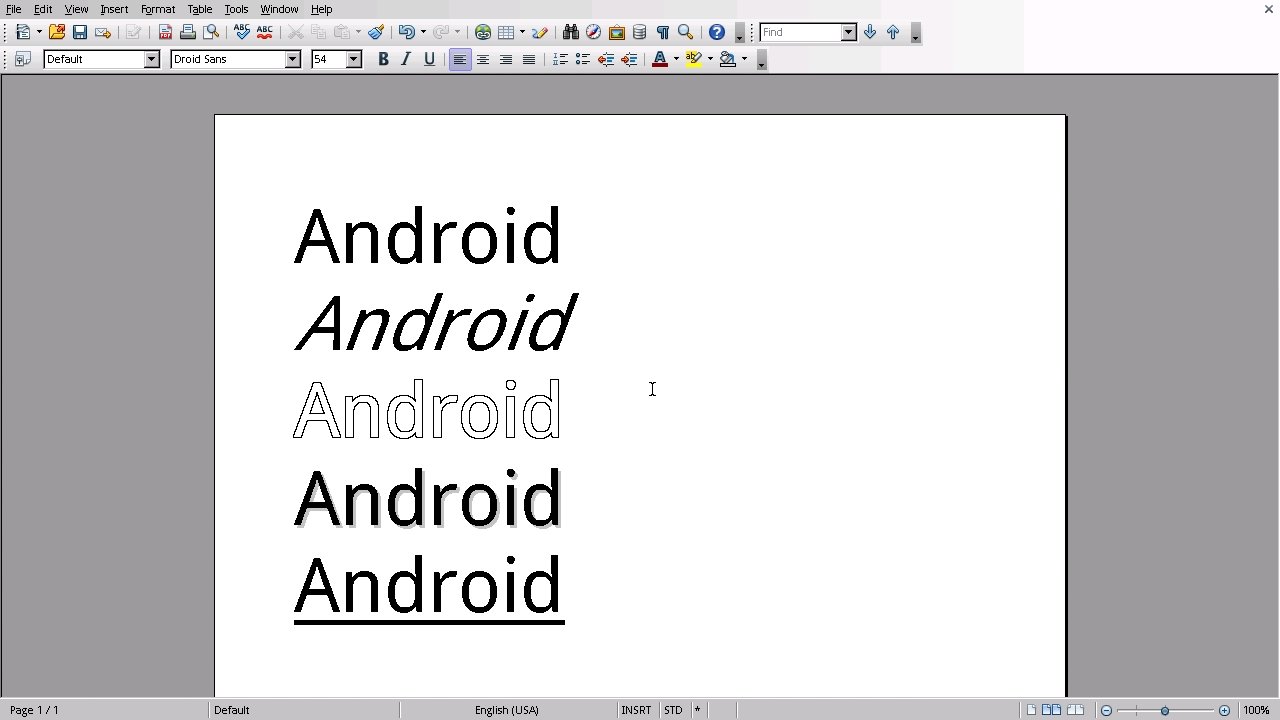Viewport: 1280px width, 720px height.
Task: Open the Tools menu
Action: click(236, 9)
